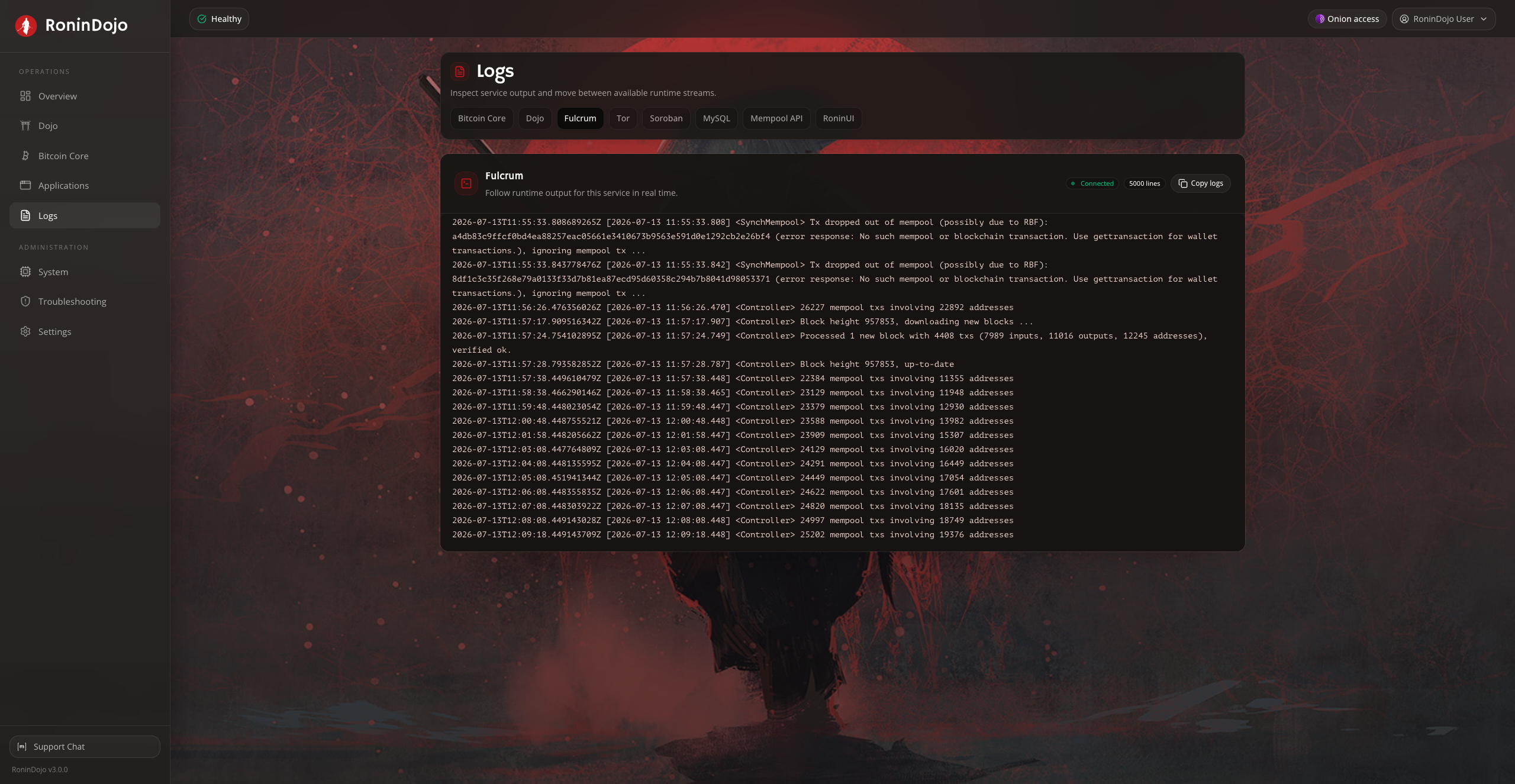The image size is (1515, 784).
Task: Click the Fulcrum terminal icon in panel
Action: (x=466, y=183)
